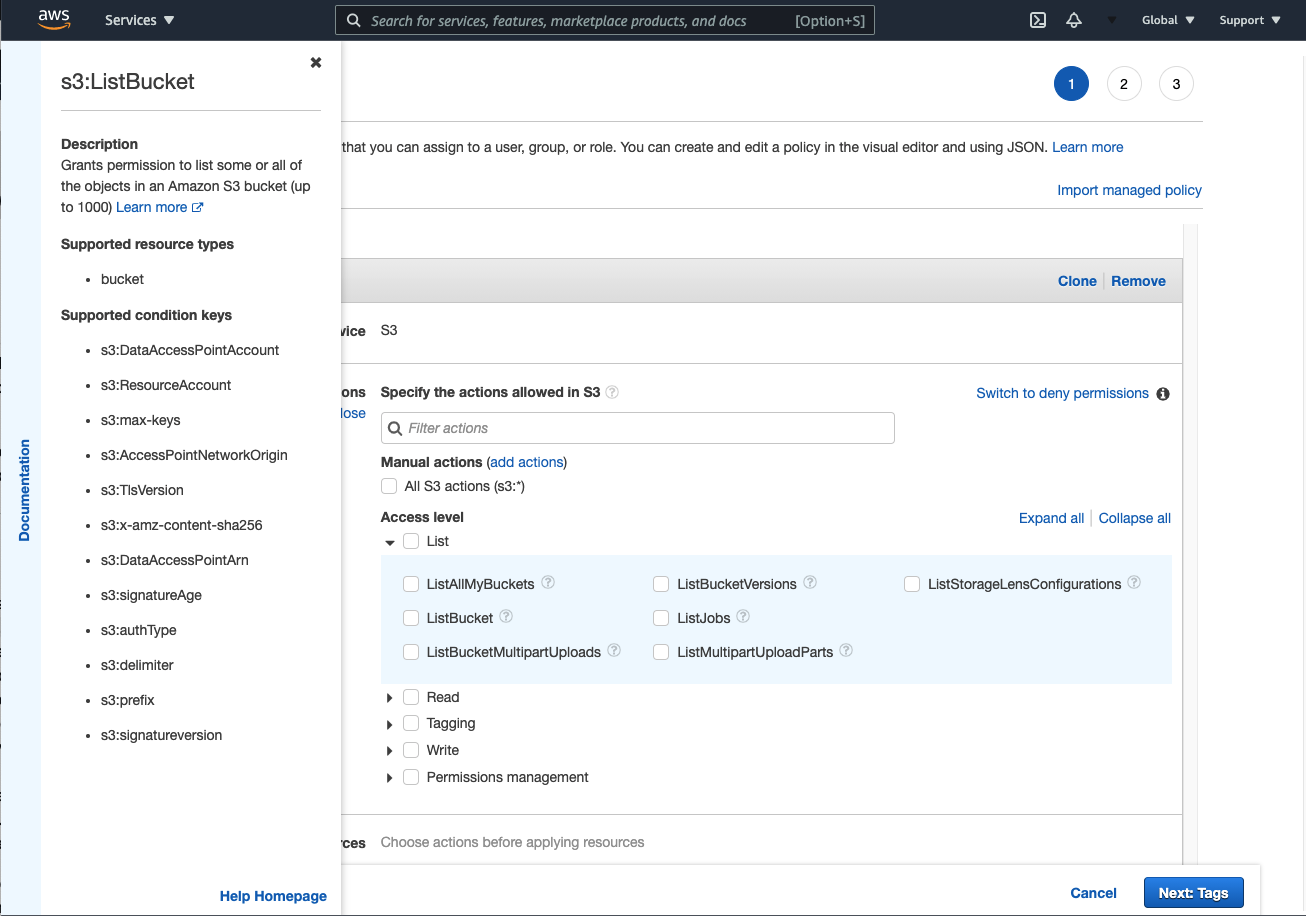Click step 2 progress indicator circle
The height and width of the screenshot is (916, 1306).
(x=1123, y=83)
